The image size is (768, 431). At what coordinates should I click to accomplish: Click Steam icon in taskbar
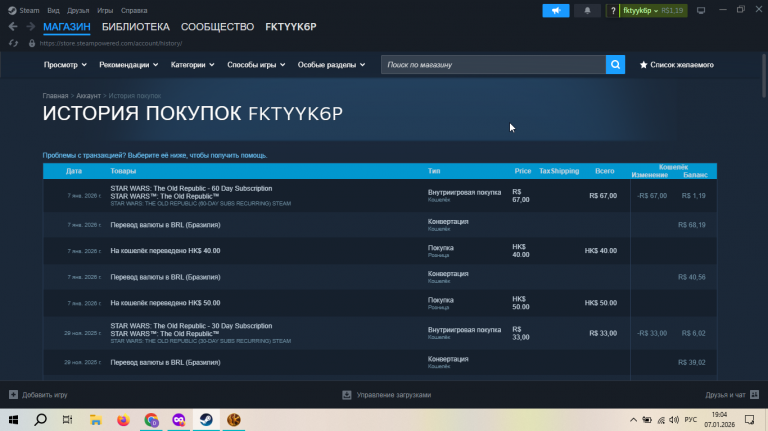pyautogui.click(x=206, y=420)
